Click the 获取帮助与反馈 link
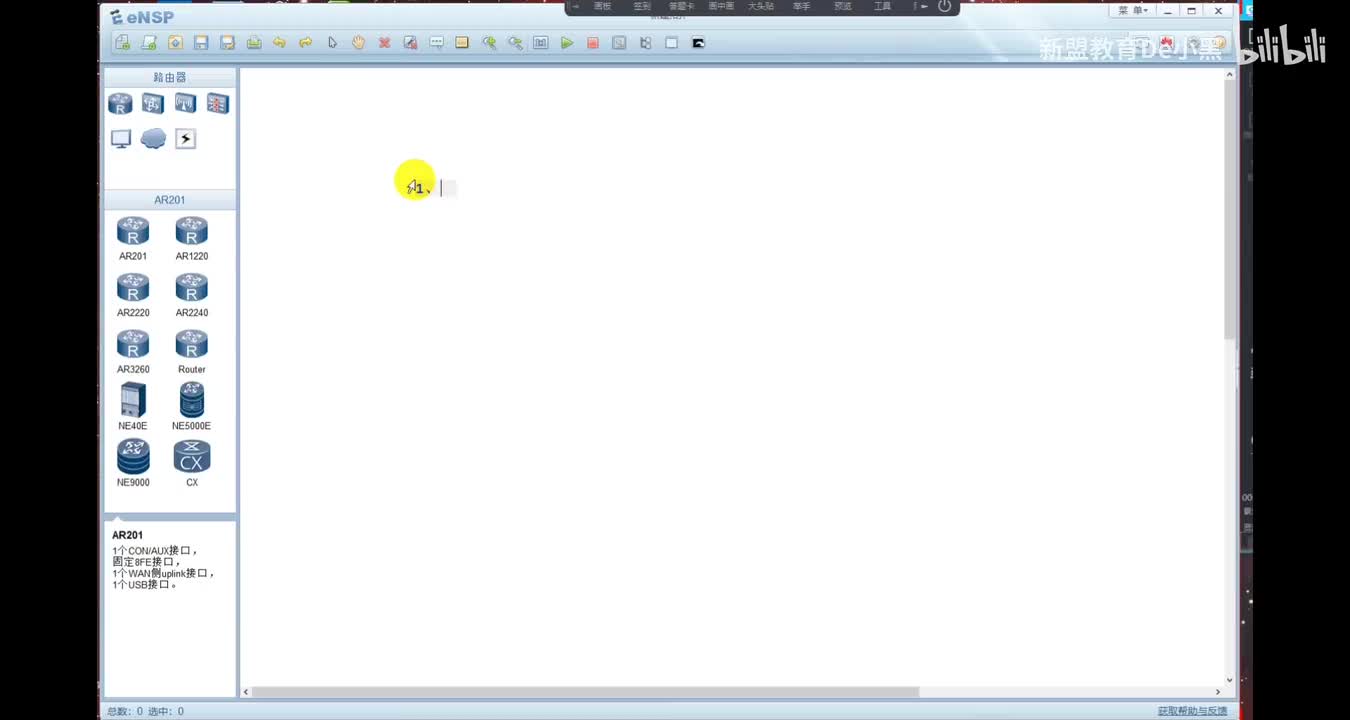 pyautogui.click(x=1192, y=711)
